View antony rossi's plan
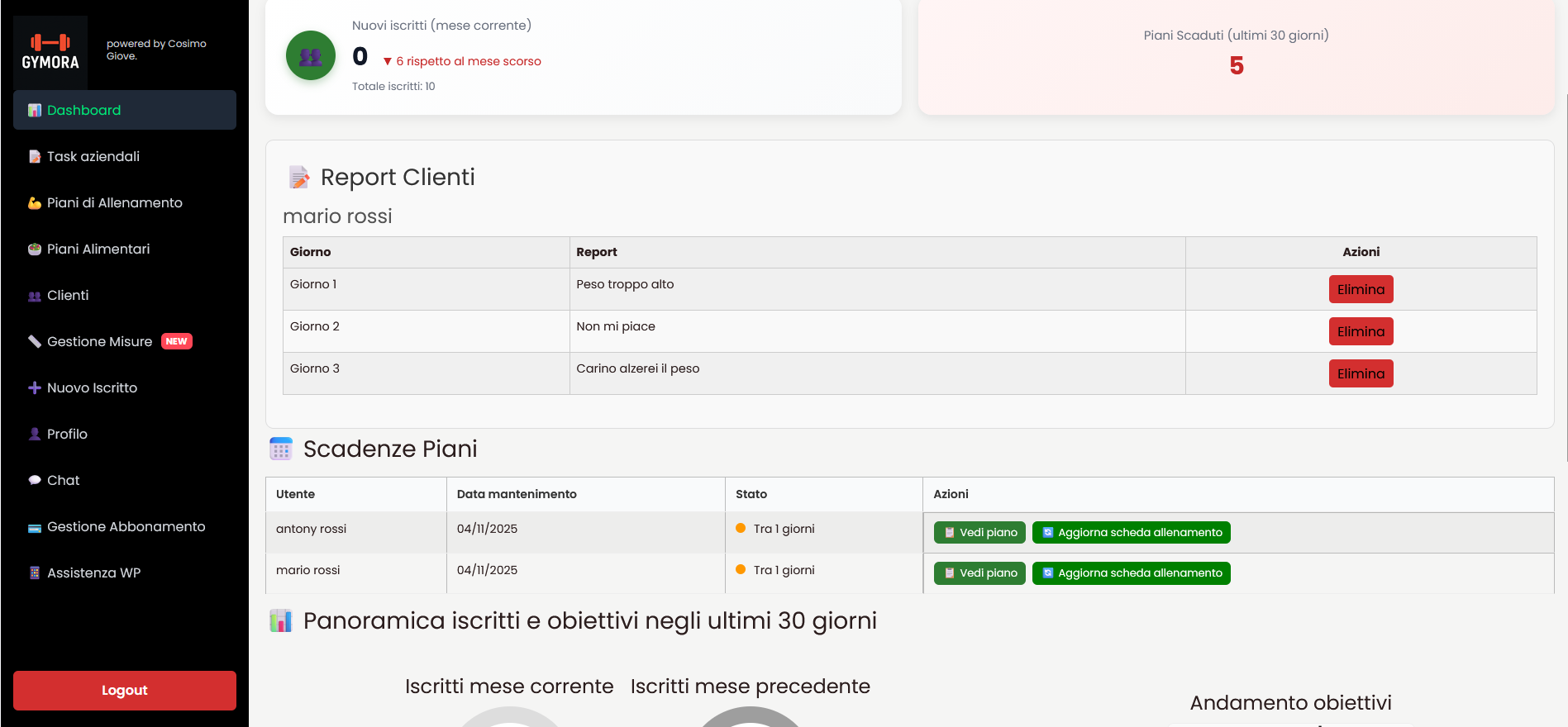The image size is (1568, 727). coord(979,533)
